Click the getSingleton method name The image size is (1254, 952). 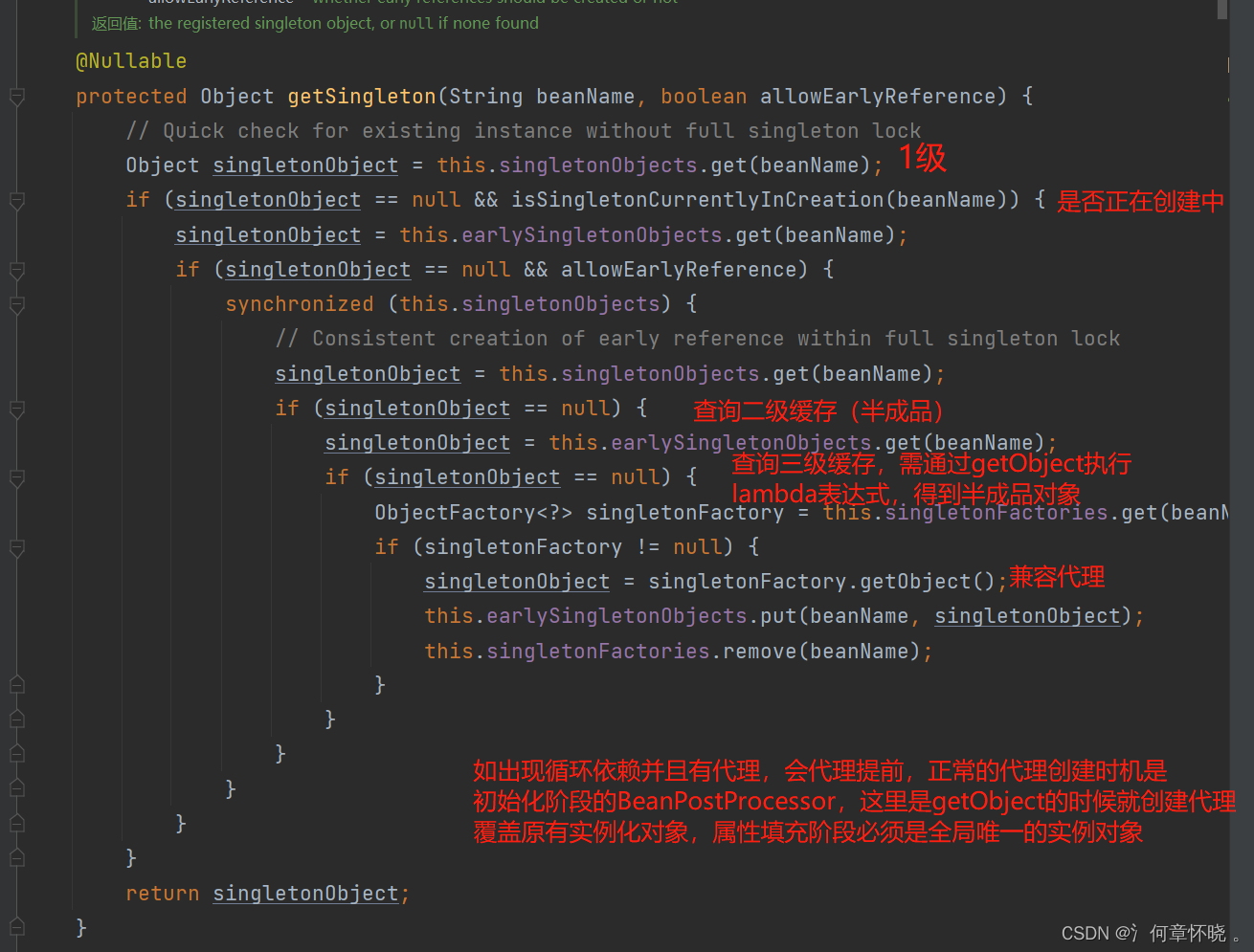coord(362,97)
